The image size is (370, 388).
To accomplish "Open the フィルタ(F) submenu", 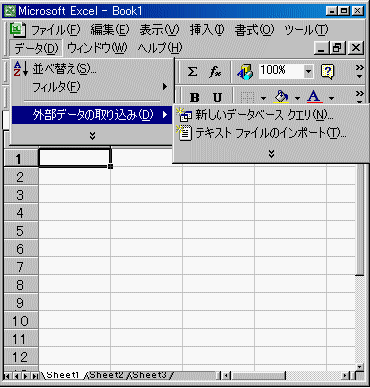I will click(92, 87).
